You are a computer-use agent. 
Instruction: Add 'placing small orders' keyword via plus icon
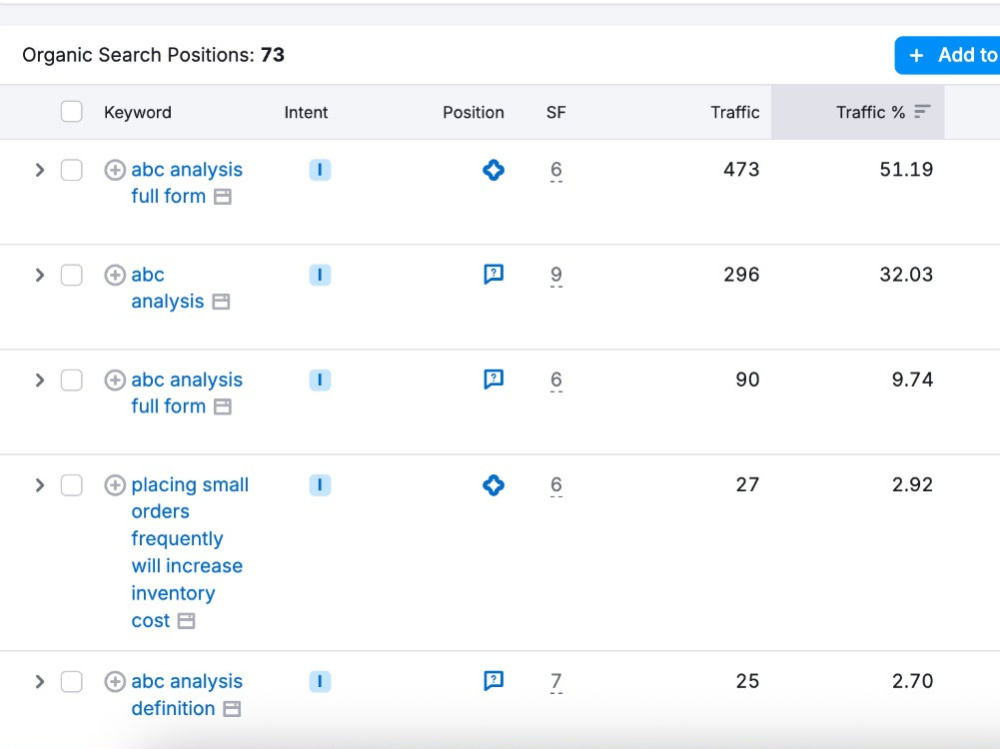point(115,485)
